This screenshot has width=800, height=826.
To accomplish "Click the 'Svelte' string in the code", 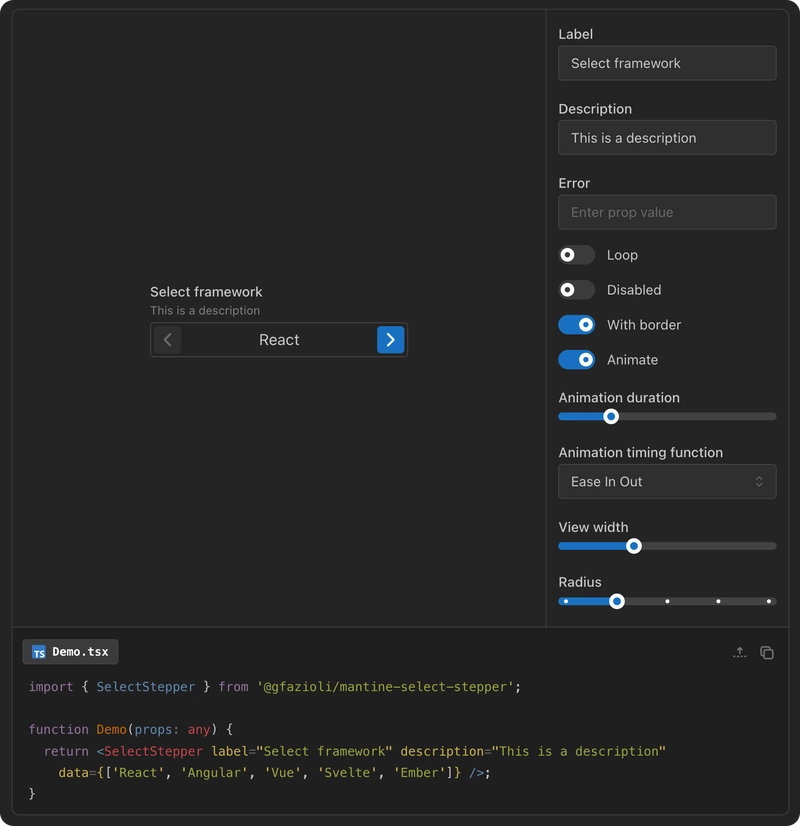I will pos(347,773).
